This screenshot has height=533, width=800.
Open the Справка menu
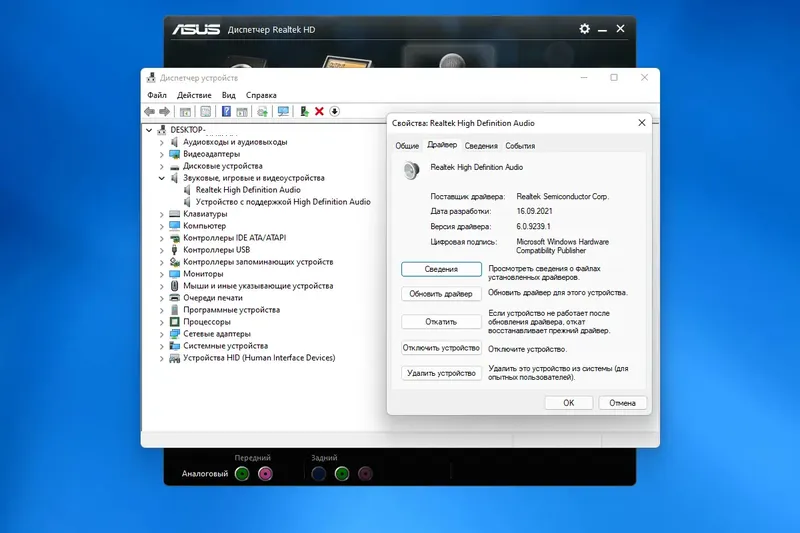pos(261,95)
